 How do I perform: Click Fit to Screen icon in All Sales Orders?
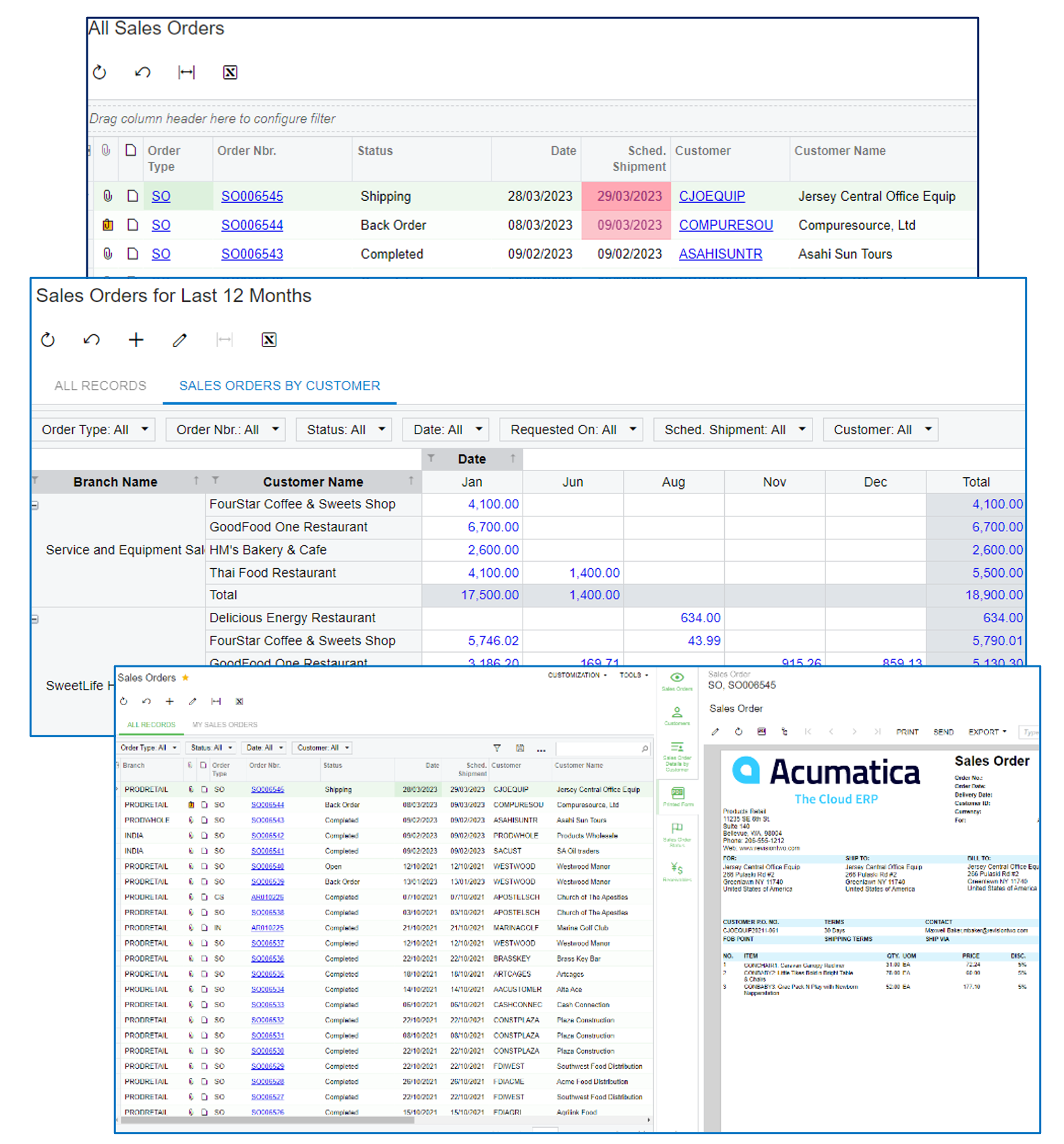186,73
